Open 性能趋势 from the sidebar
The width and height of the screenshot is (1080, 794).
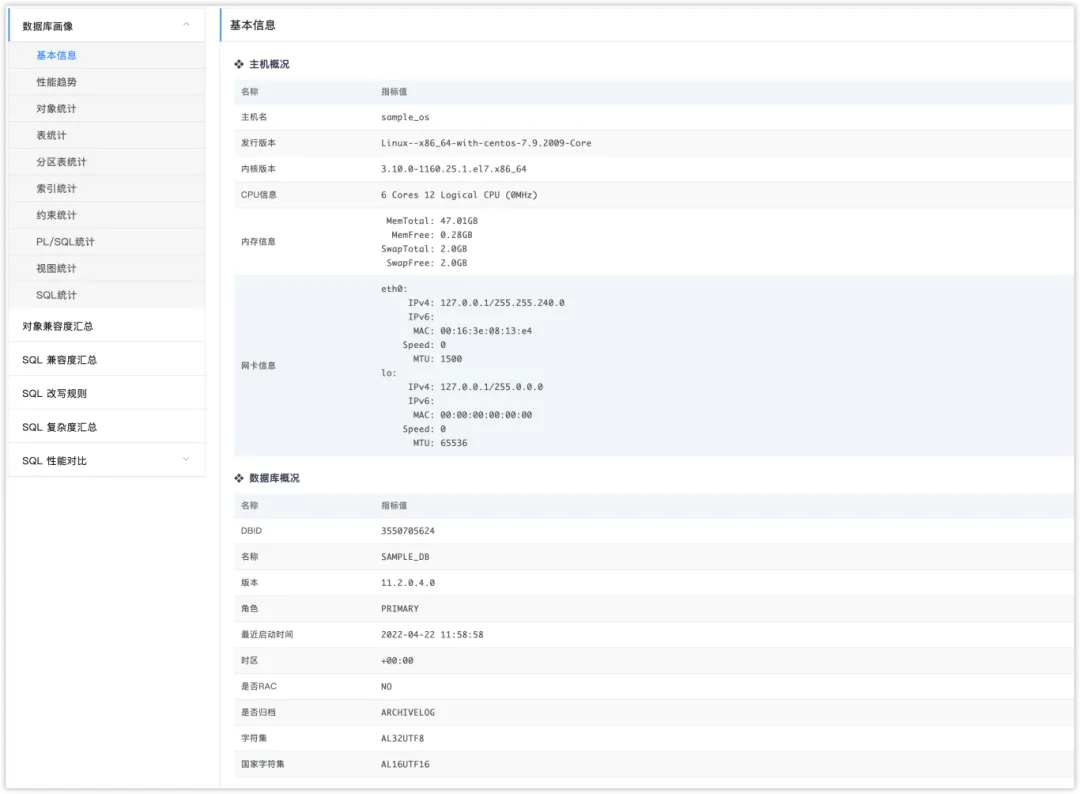pos(56,82)
